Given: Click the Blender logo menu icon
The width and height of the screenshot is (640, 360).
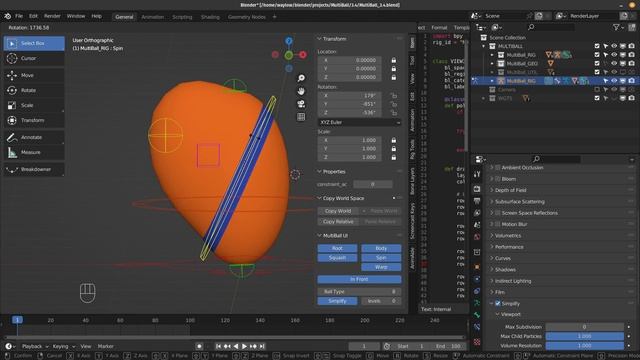Looking at the screenshot, I should coord(7,16).
